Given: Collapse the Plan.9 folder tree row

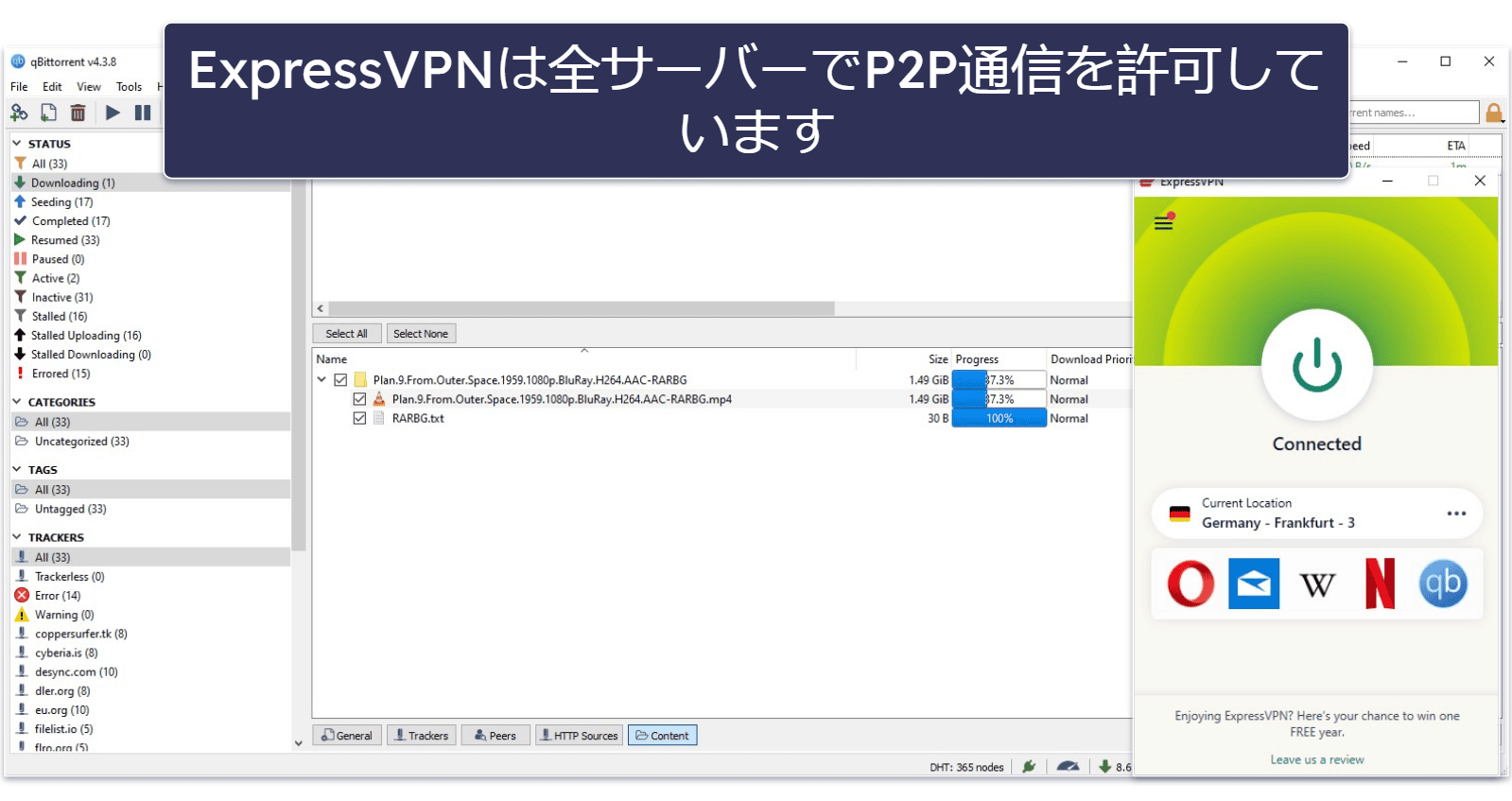Looking at the screenshot, I should [x=322, y=380].
